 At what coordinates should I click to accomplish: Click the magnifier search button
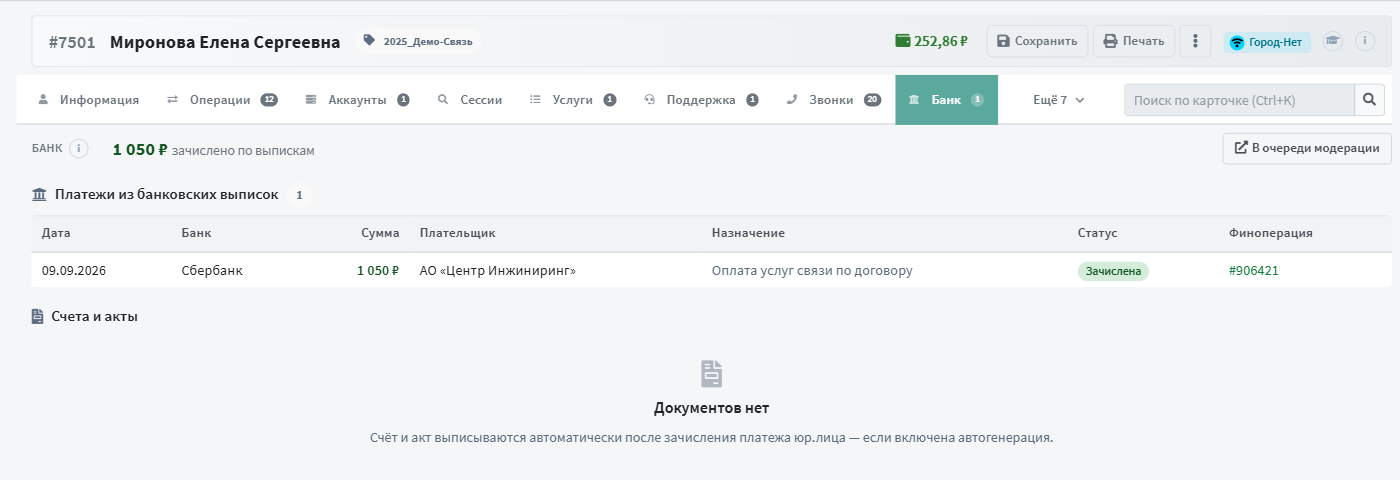pyautogui.click(x=1369, y=100)
